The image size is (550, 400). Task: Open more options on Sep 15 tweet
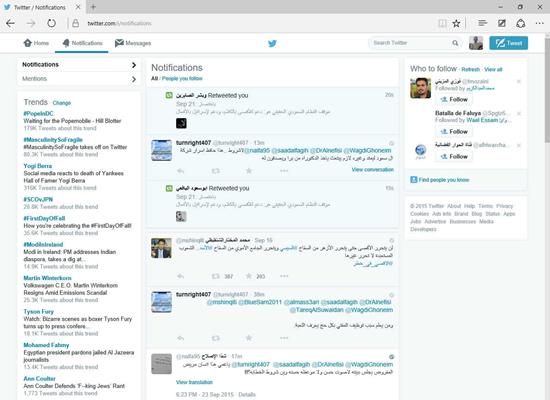(x=284, y=276)
